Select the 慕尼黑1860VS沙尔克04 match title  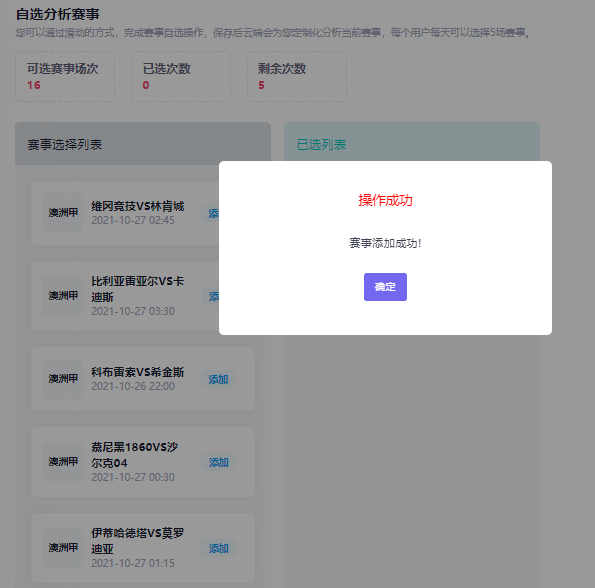[134, 454]
